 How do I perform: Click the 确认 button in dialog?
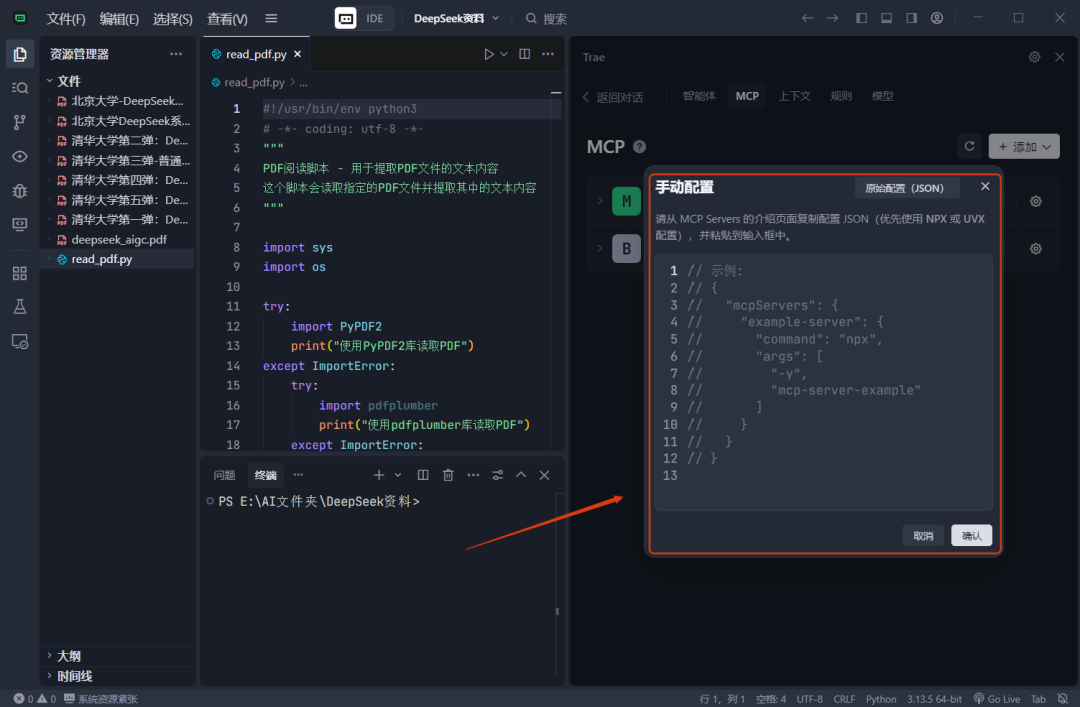pos(971,536)
